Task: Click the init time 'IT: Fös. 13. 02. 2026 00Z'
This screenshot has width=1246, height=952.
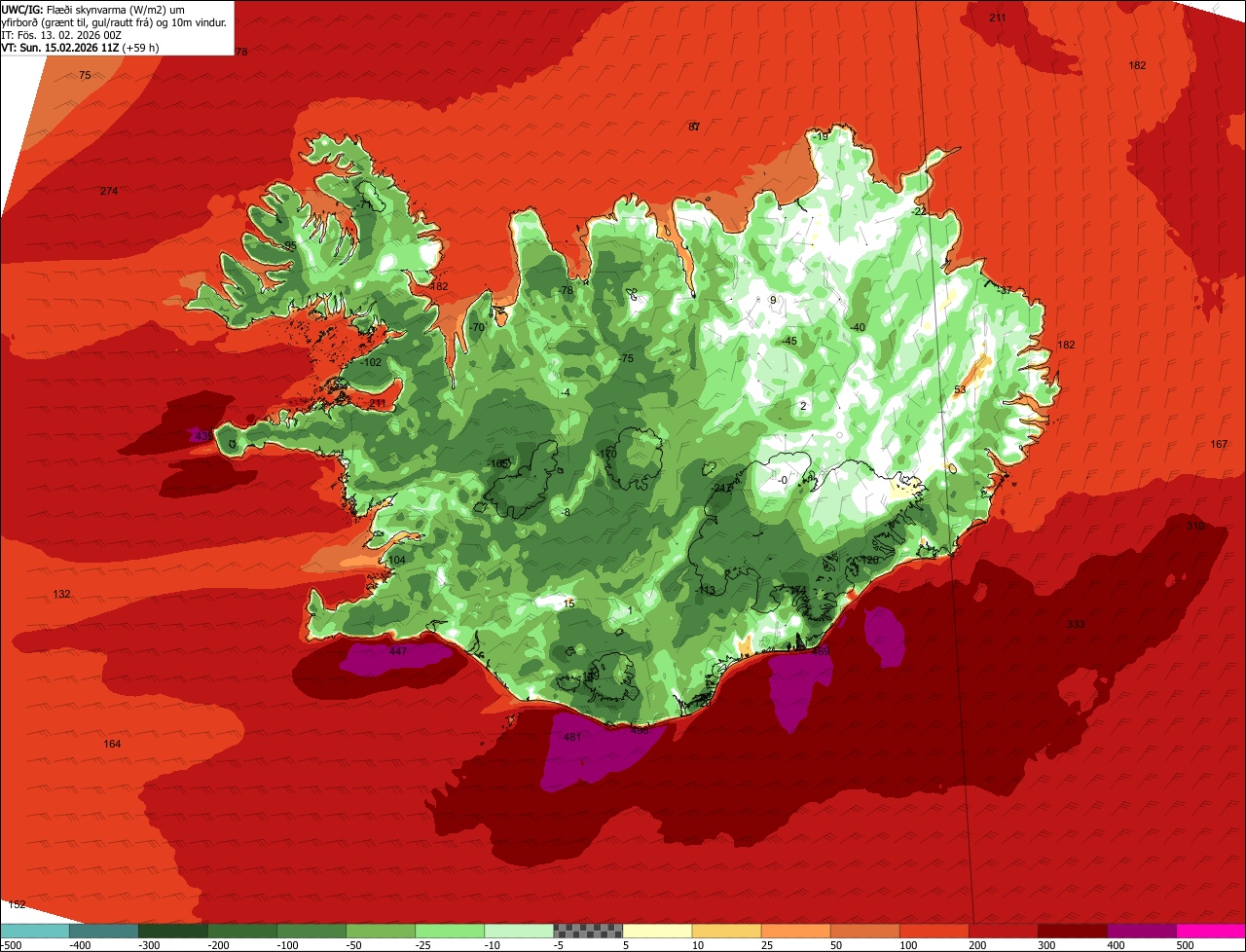Action: tap(62, 34)
